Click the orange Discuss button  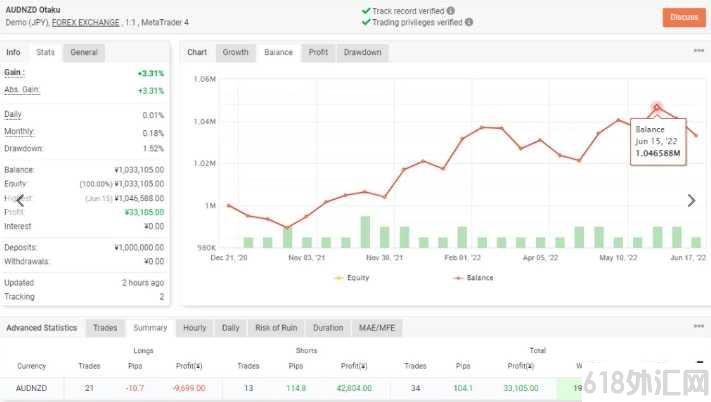(x=684, y=18)
